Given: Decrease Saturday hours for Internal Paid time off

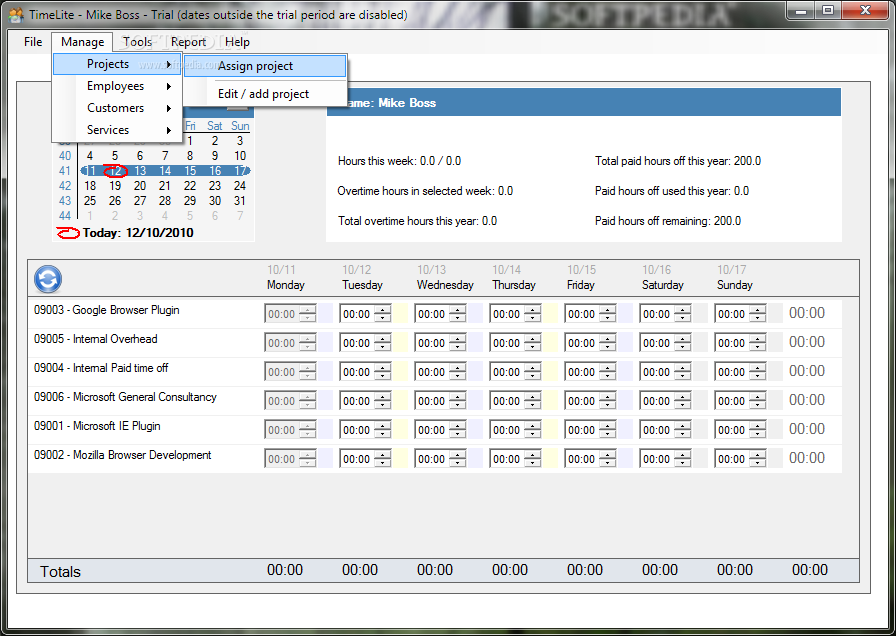Looking at the screenshot, I should (x=682, y=376).
